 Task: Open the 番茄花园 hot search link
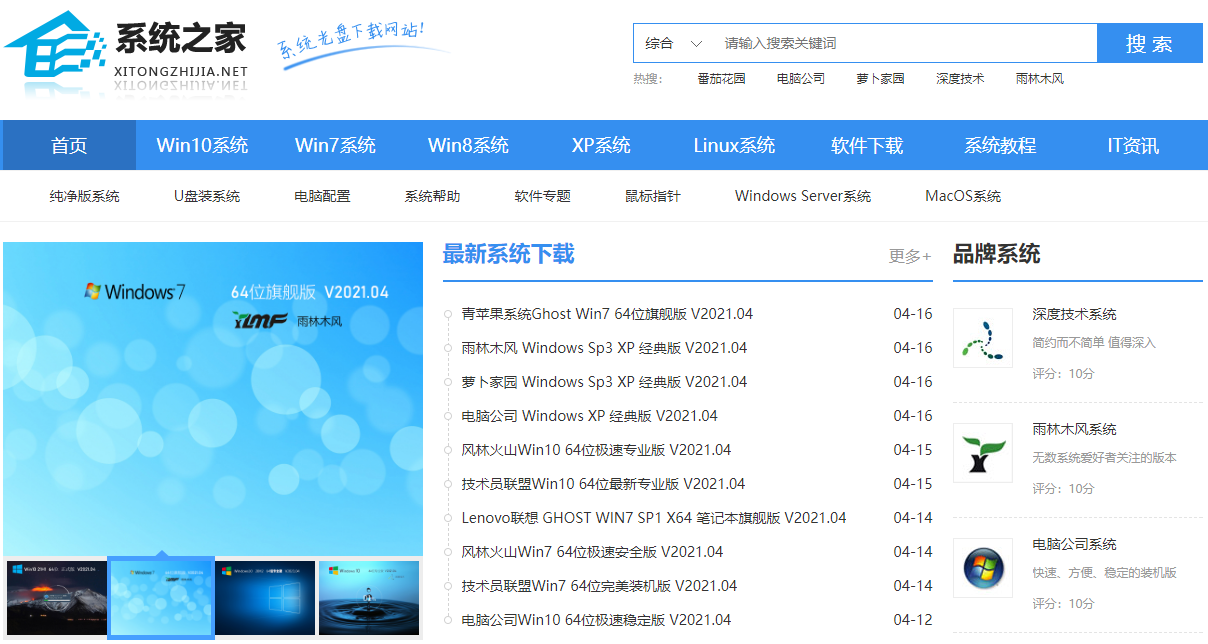[721, 78]
